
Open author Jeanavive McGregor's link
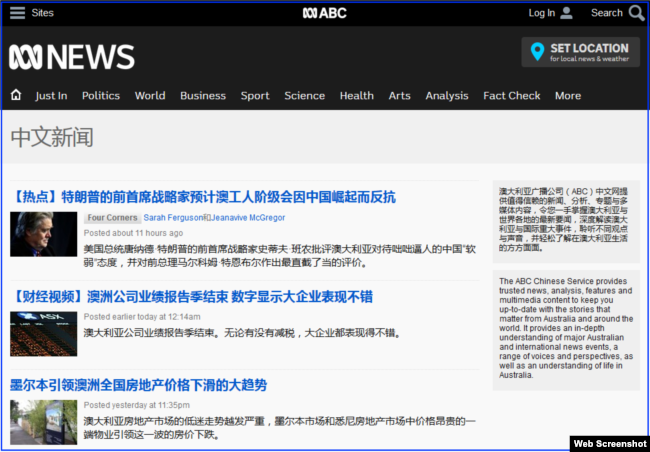click(x=248, y=218)
